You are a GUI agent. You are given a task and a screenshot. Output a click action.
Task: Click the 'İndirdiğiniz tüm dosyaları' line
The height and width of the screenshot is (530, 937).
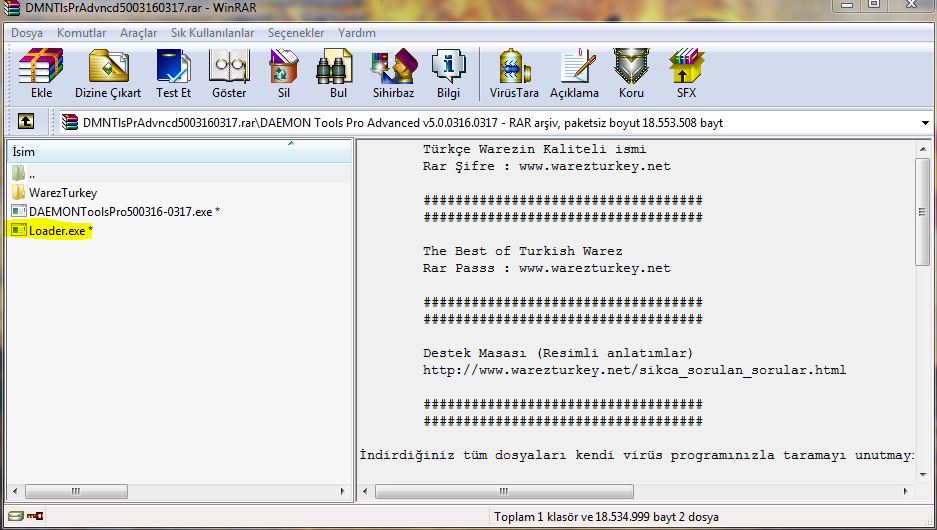pyautogui.click(x=636, y=455)
